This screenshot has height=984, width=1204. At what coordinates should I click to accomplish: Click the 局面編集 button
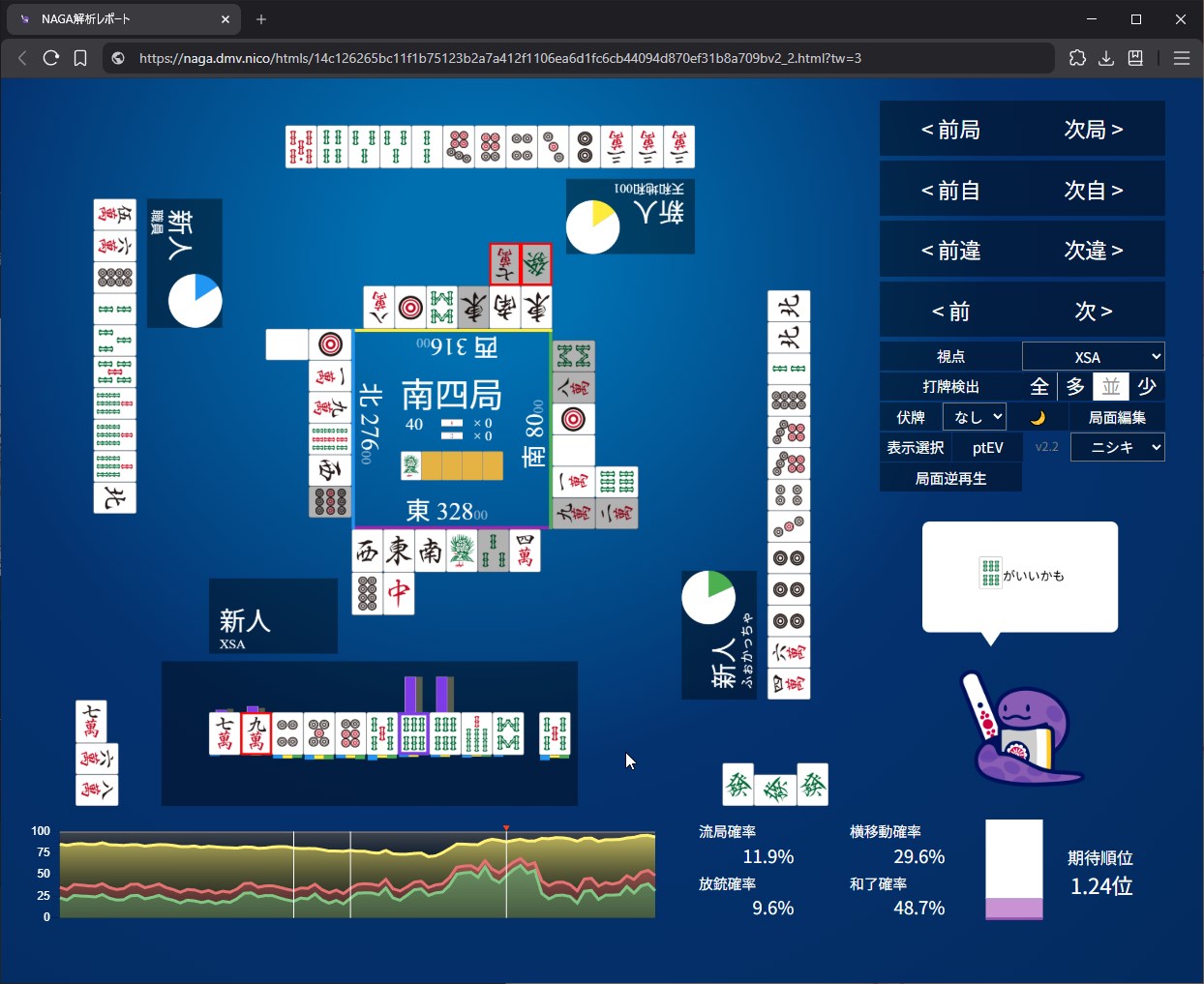pos(1117,417)
